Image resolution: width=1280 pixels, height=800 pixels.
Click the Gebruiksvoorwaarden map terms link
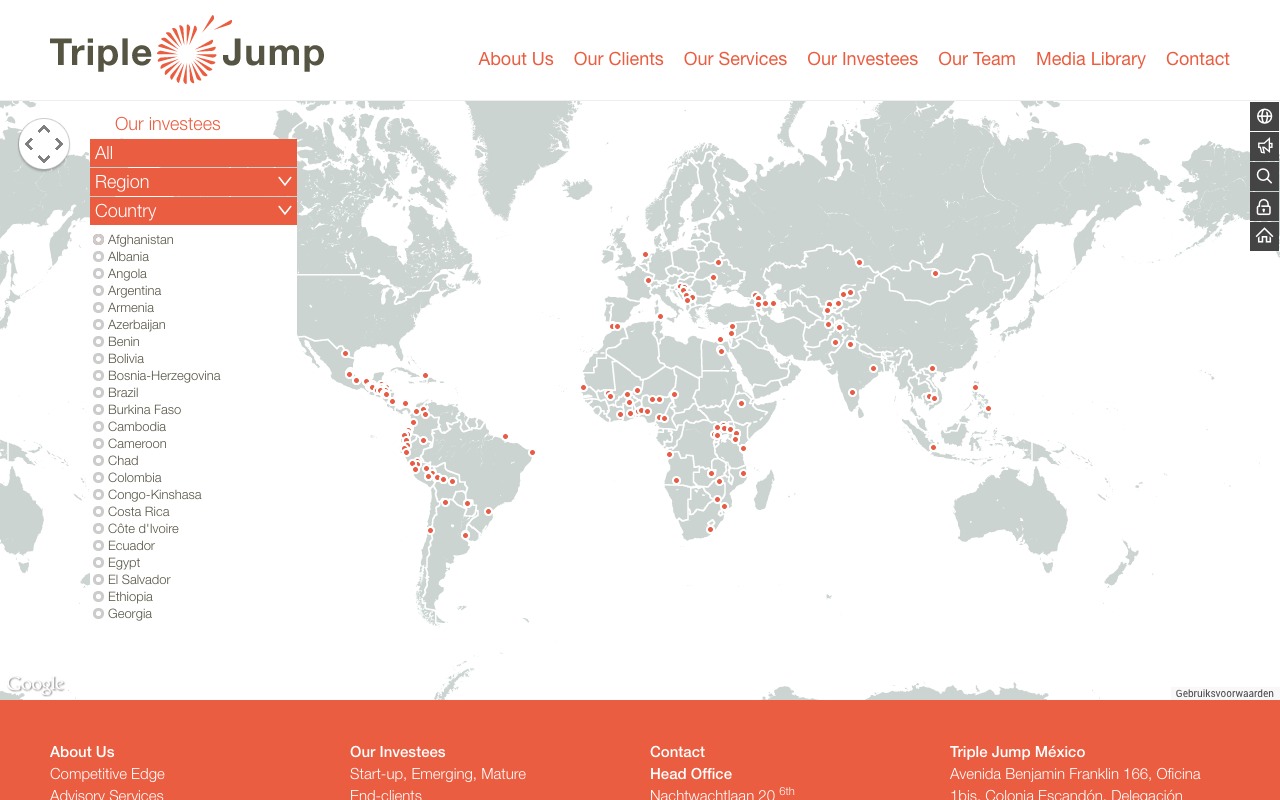pyautogui.click(x=1224, y=693)
